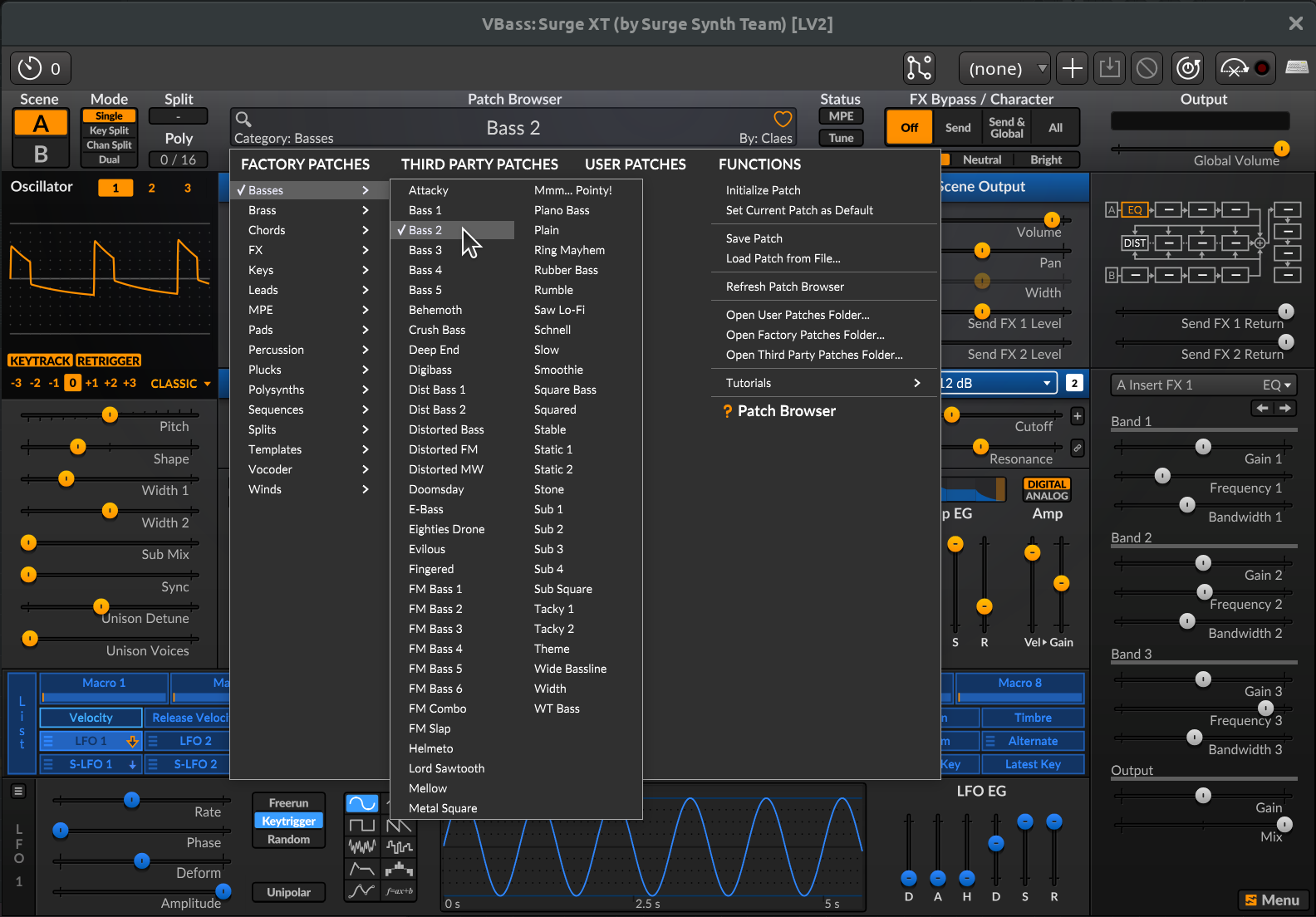Switch to Scene B

[40, 154]
